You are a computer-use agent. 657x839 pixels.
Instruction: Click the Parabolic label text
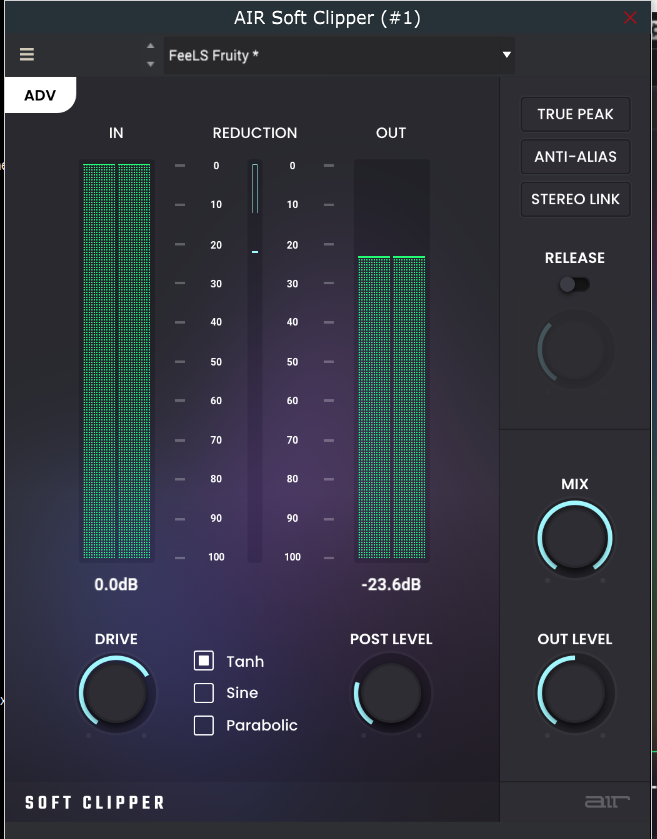click(x=262, y=726)
